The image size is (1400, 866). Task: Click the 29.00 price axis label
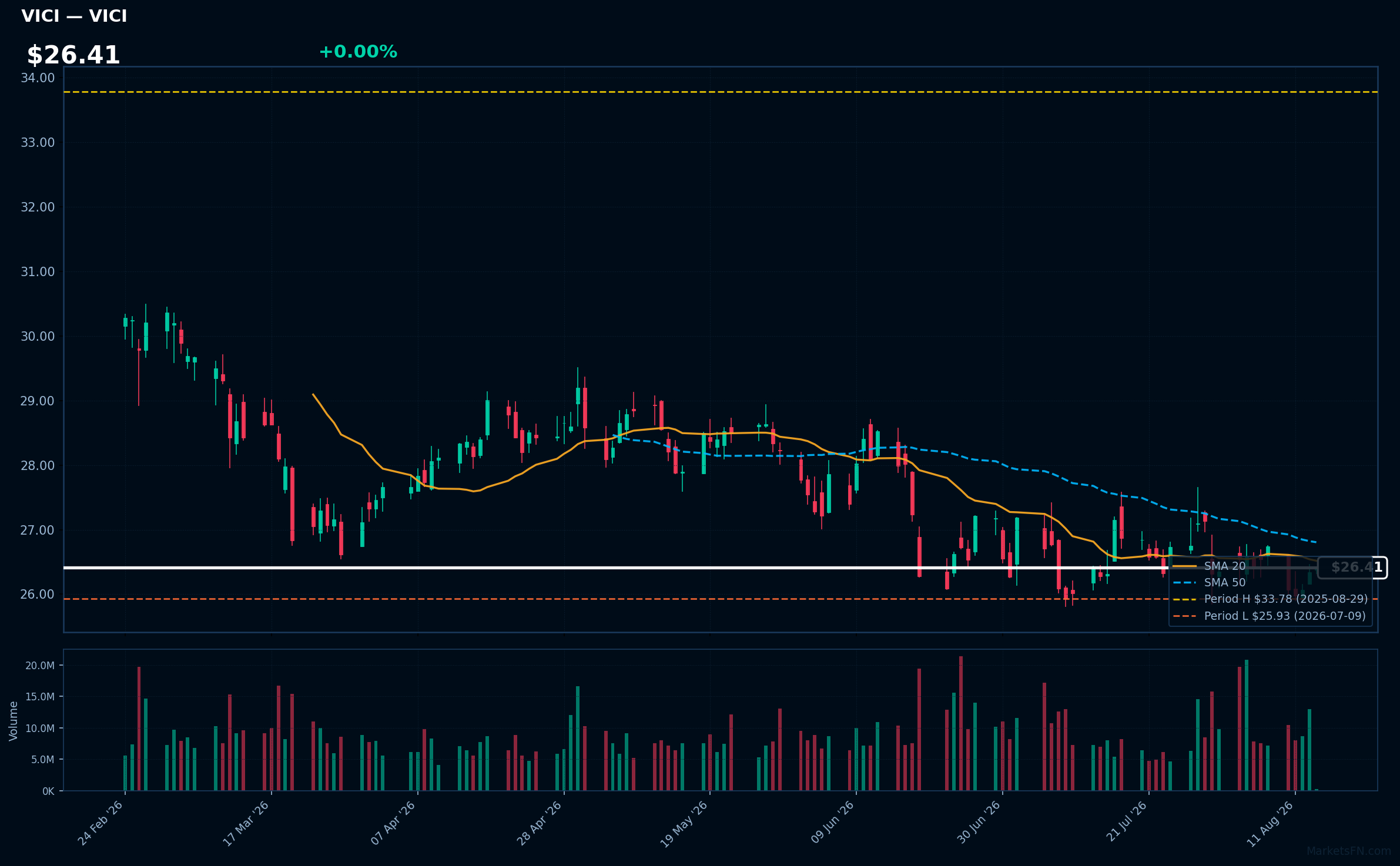38,401
